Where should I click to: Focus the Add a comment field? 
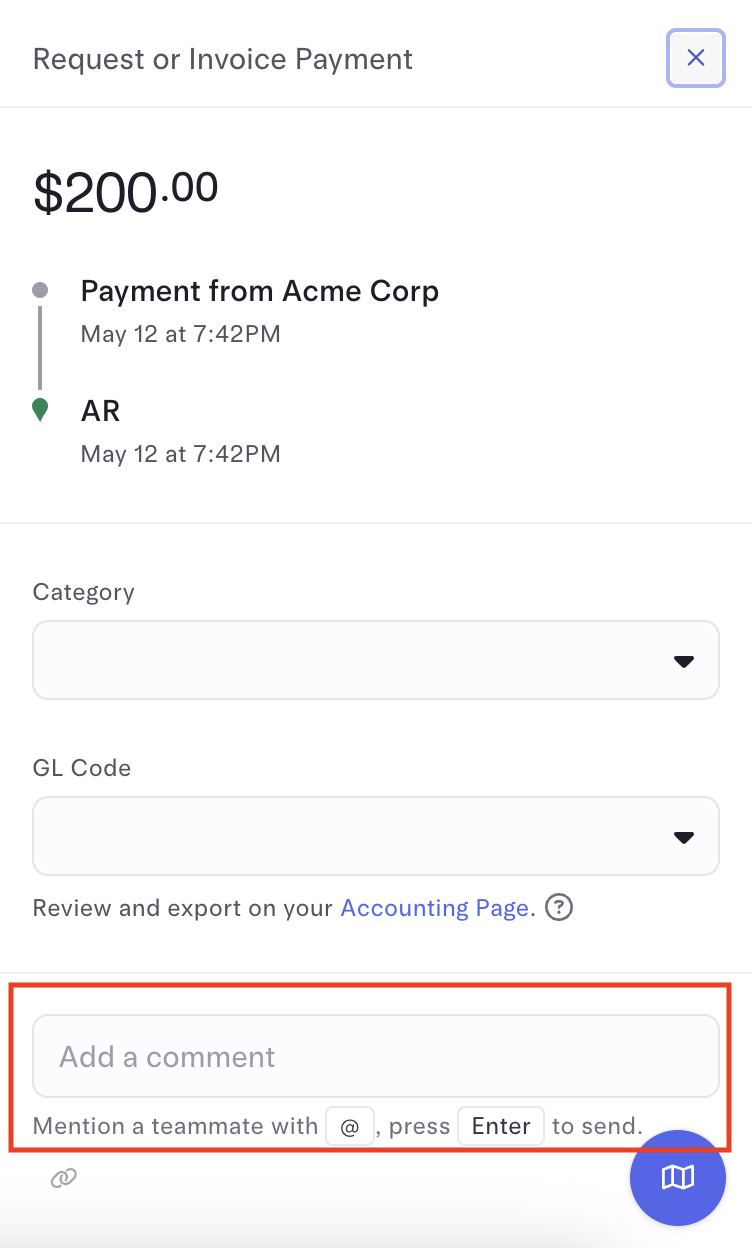click(376, 1057)
